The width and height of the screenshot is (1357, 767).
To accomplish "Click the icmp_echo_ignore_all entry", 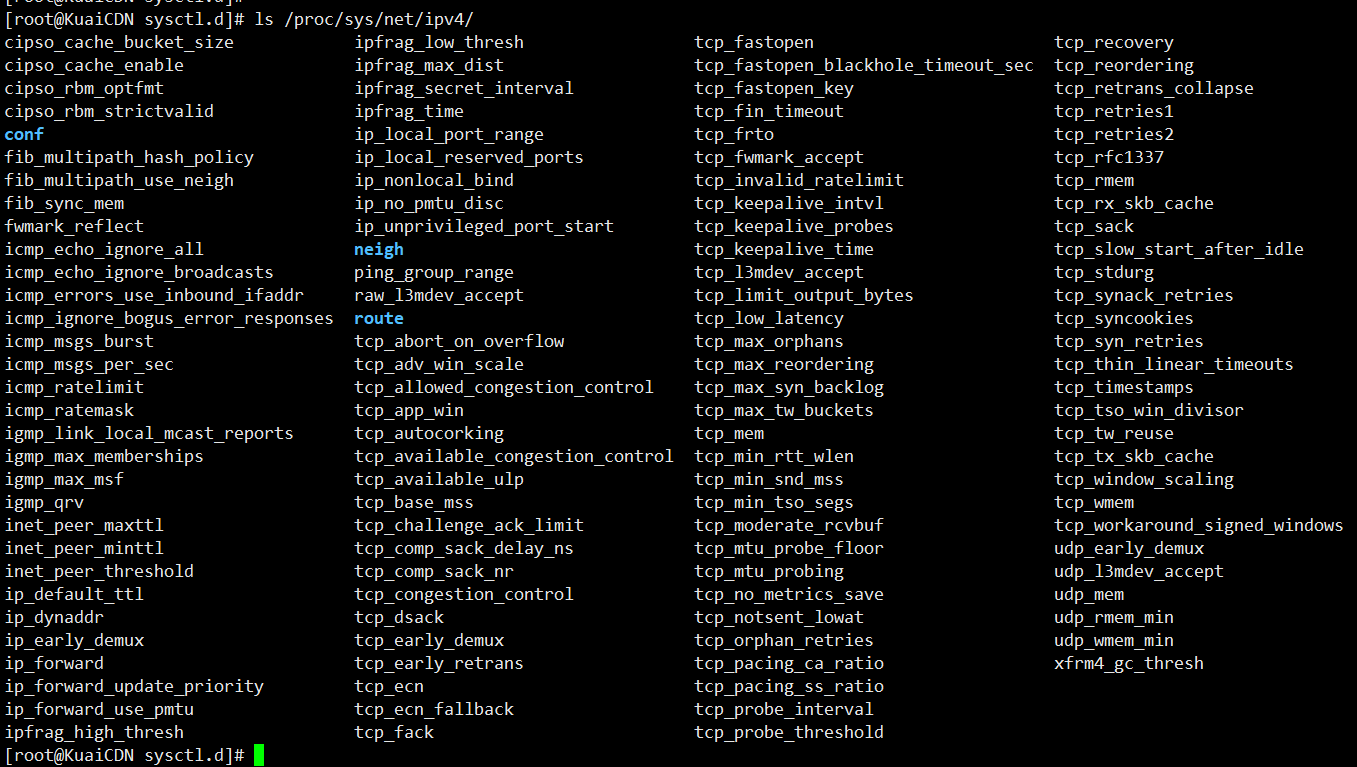I will (104, 249).
